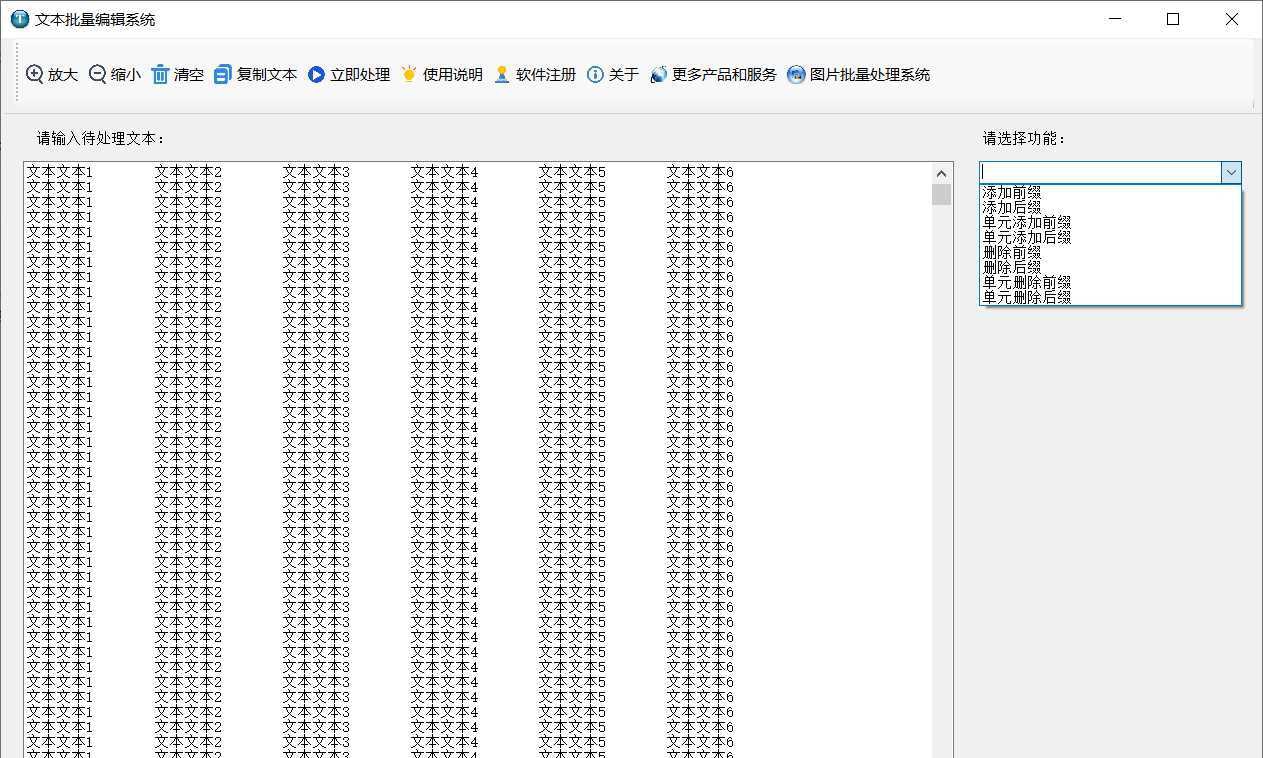Click the 清空 trash can icon
The height and width of the screenshot is (758, 1263).
pos(160,74)
